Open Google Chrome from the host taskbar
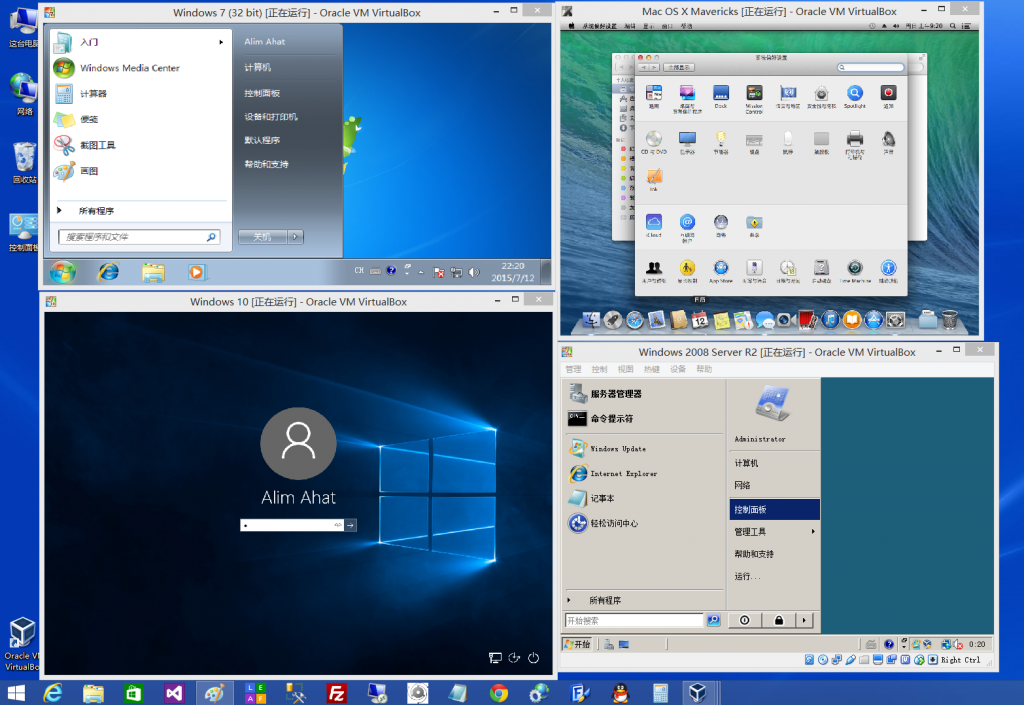The image size is (1024, 705). 498,693
